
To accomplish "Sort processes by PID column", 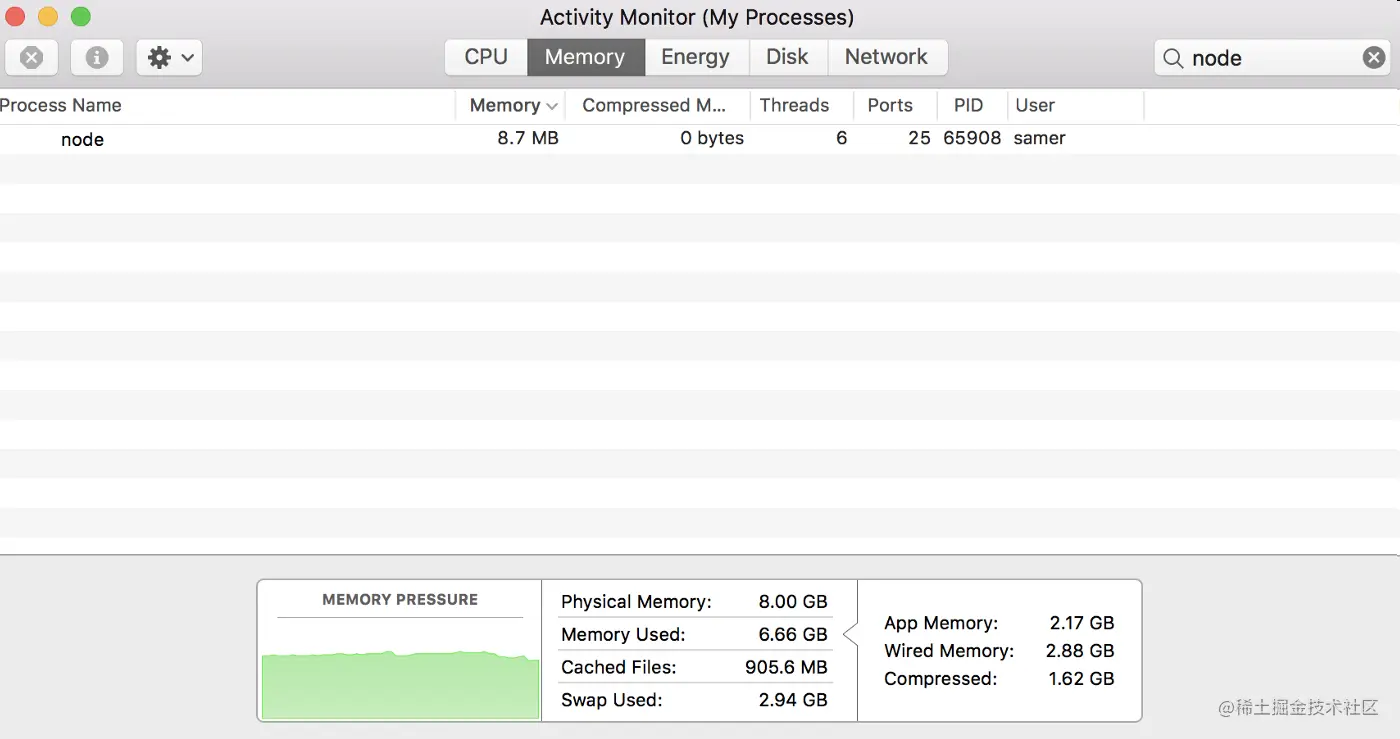I will (968, 106).
